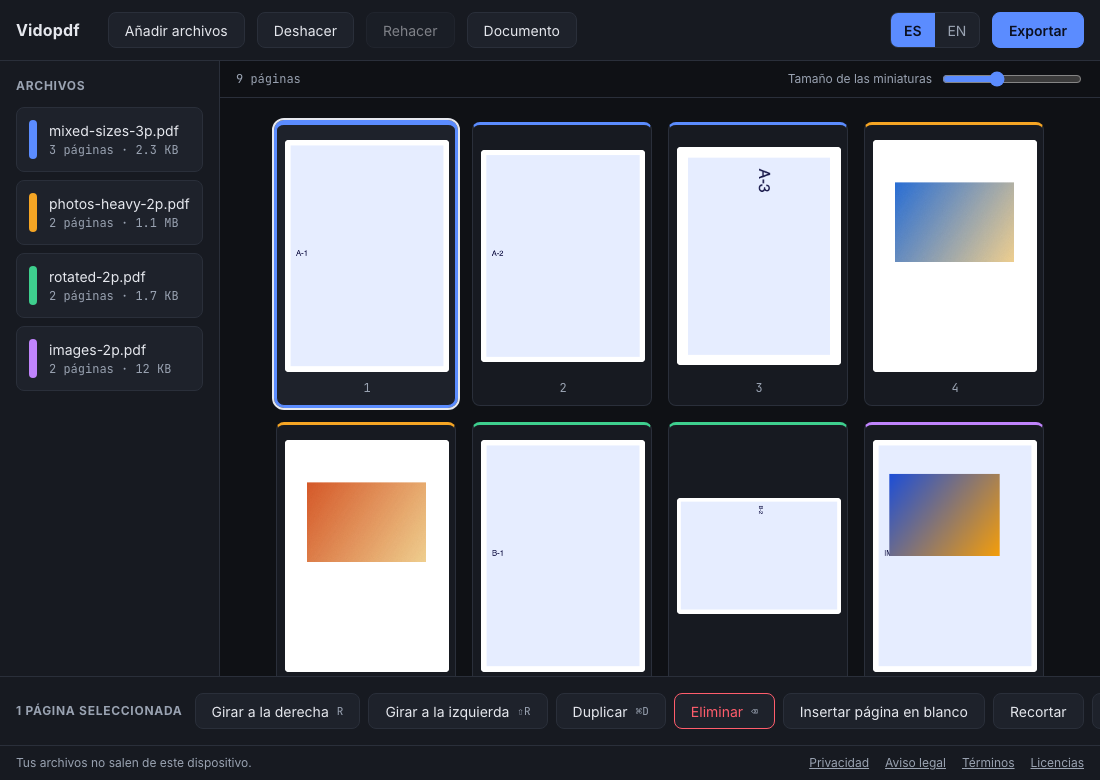Click Girar a la derecha button
1100x780 pixels.
point(277,711)
